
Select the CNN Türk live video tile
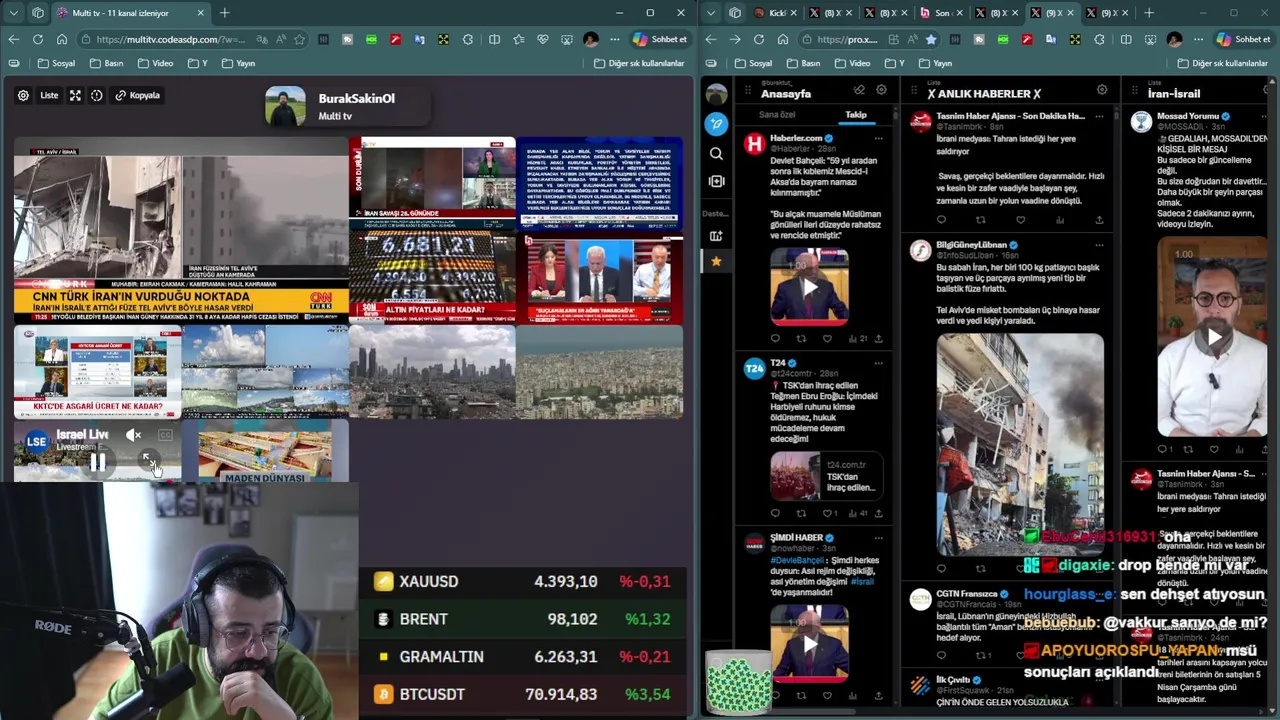(x=181, y=229)
